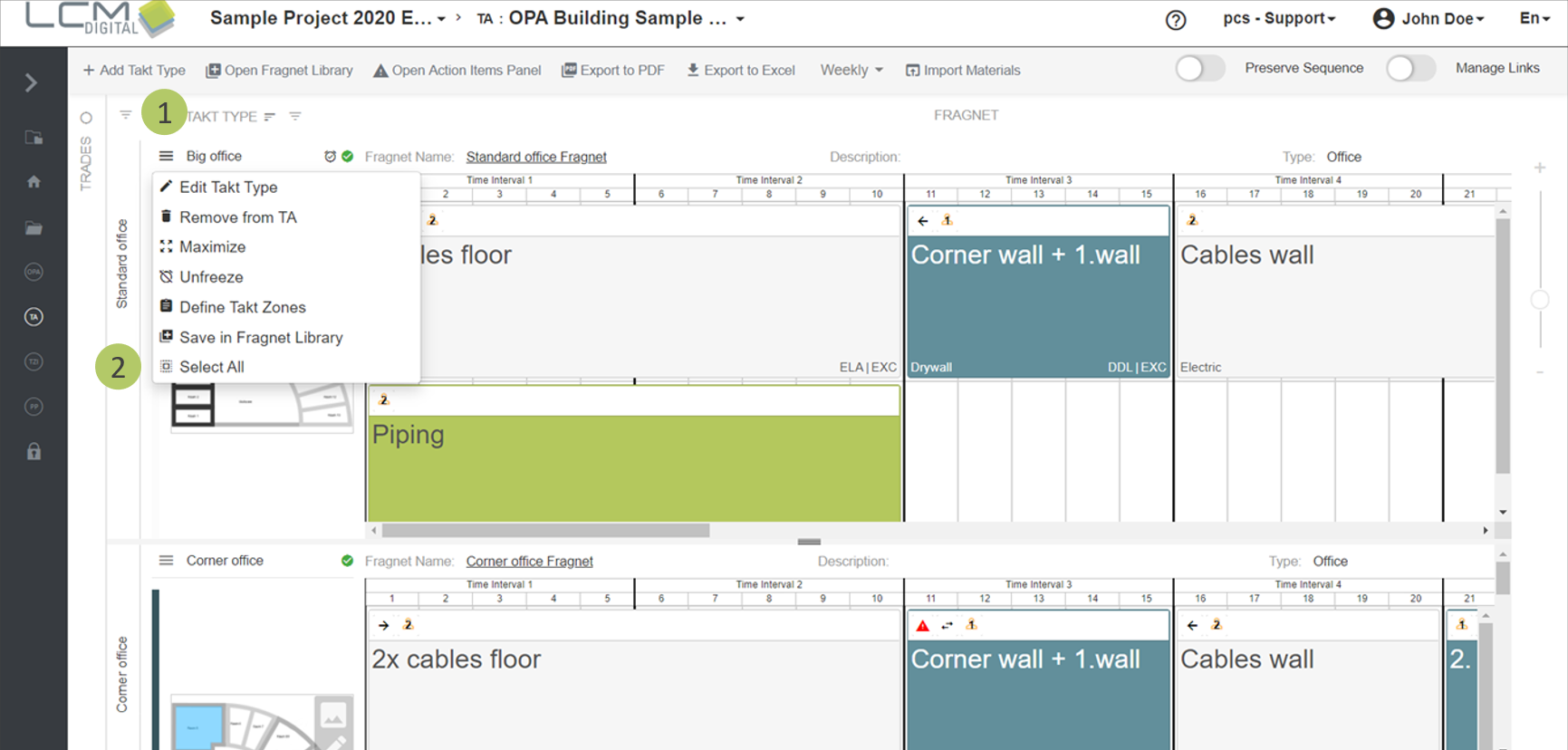Open the pcs - Support dropdown
The height and width of the screenshot is (750, 1568).
[x=1278, y=18]
